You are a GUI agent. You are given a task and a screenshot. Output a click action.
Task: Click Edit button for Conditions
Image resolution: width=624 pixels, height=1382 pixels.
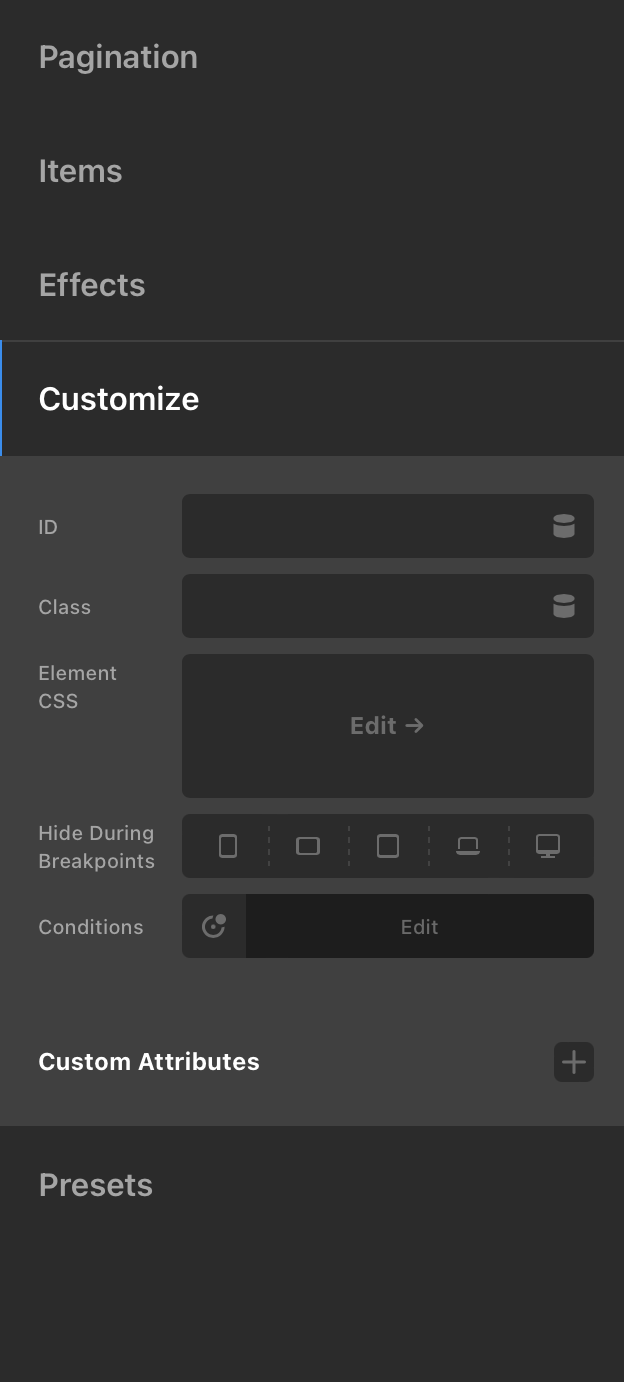[x=419, y=927]
